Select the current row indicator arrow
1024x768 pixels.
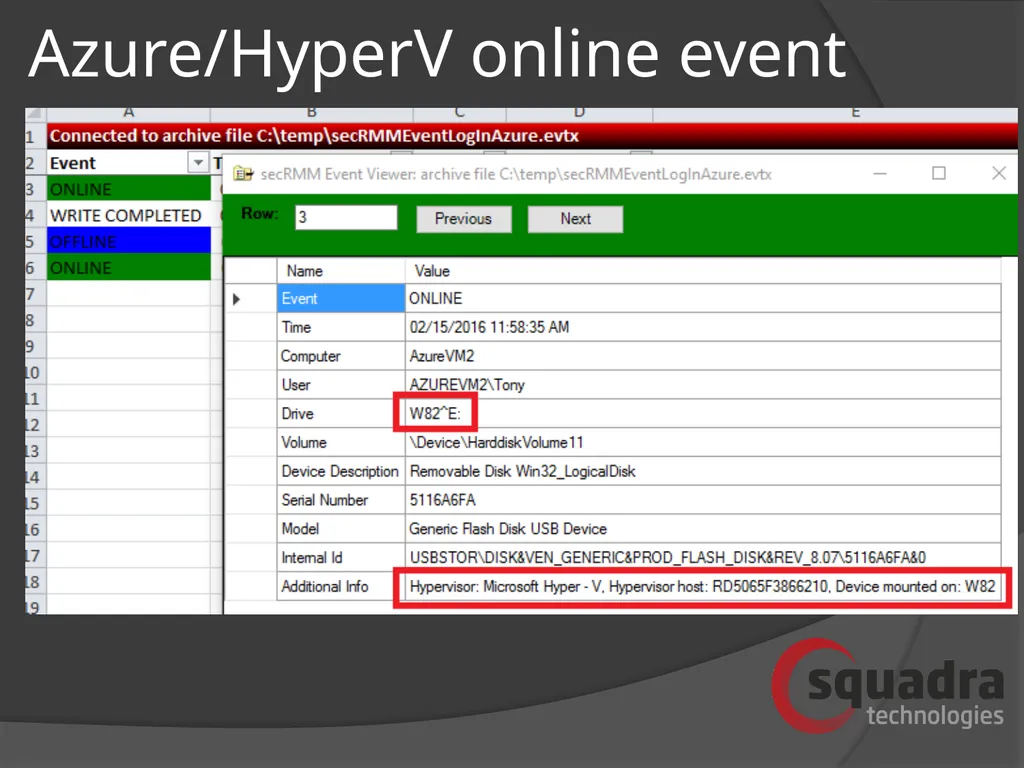237,299
